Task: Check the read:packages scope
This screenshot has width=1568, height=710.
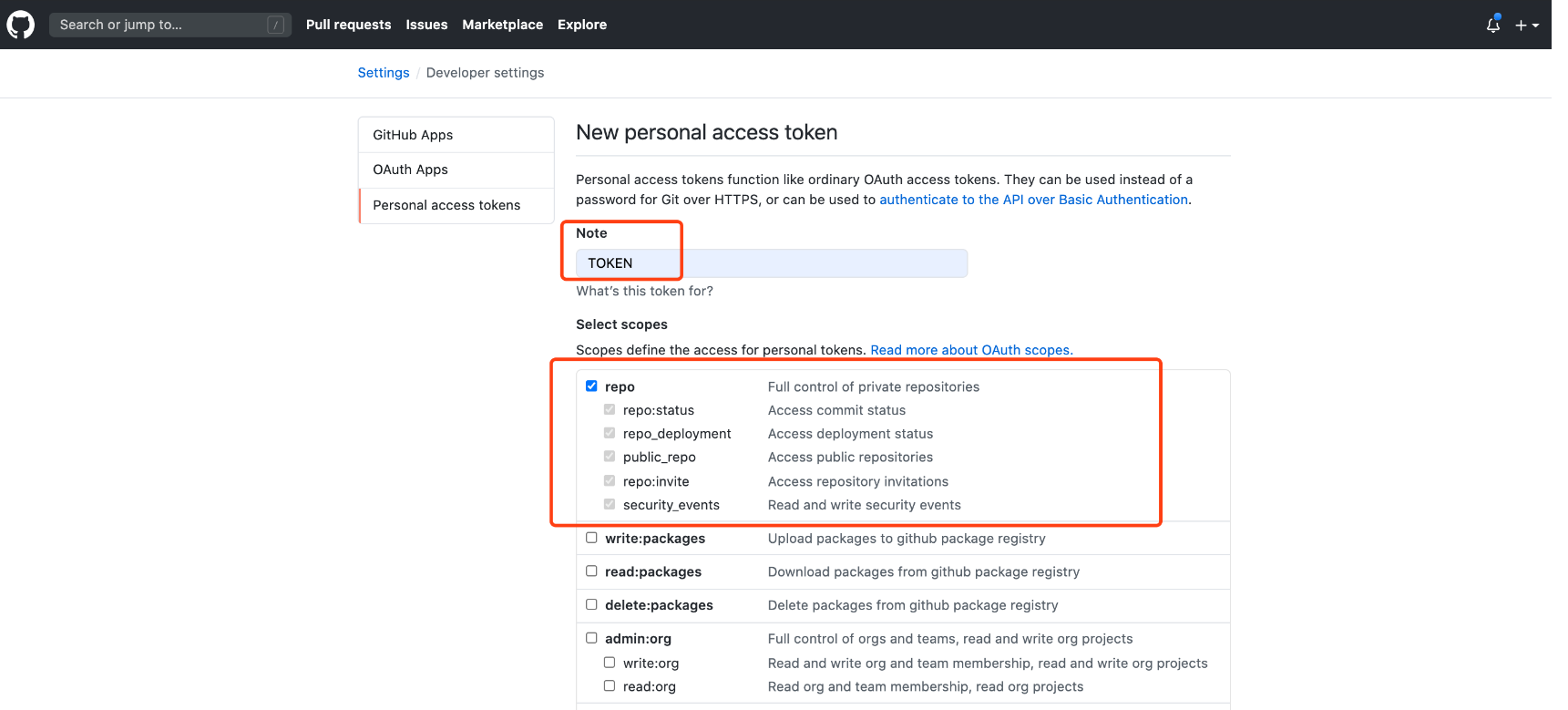Action: 591,571
